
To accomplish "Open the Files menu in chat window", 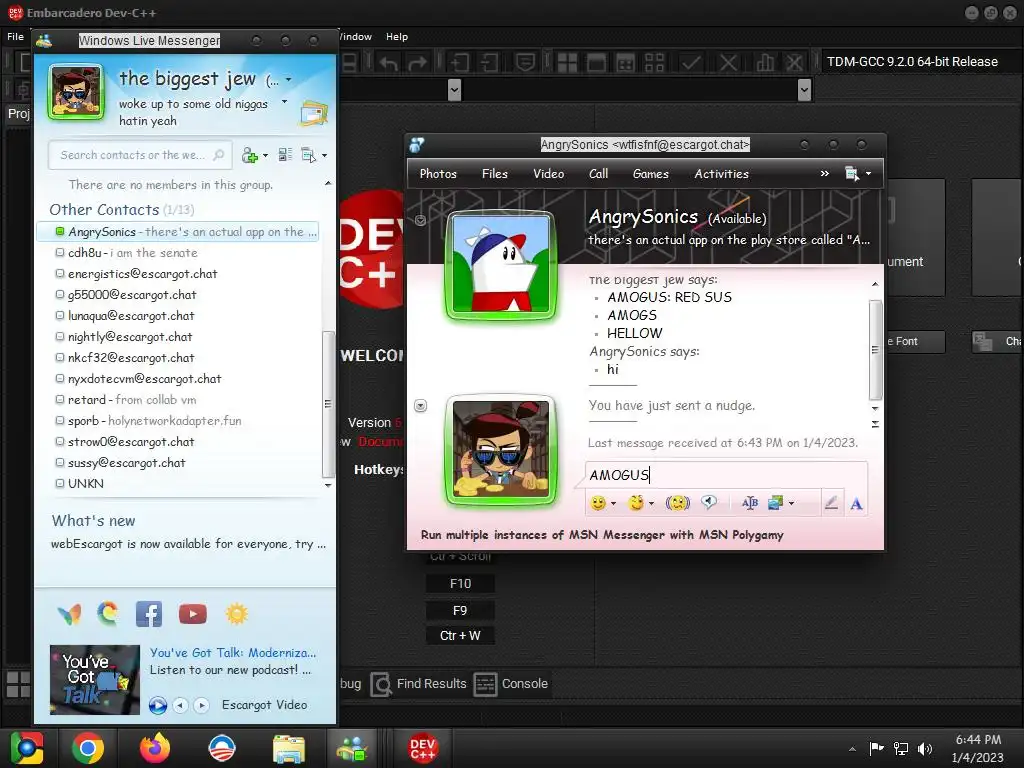I will [x=494, y=174].
